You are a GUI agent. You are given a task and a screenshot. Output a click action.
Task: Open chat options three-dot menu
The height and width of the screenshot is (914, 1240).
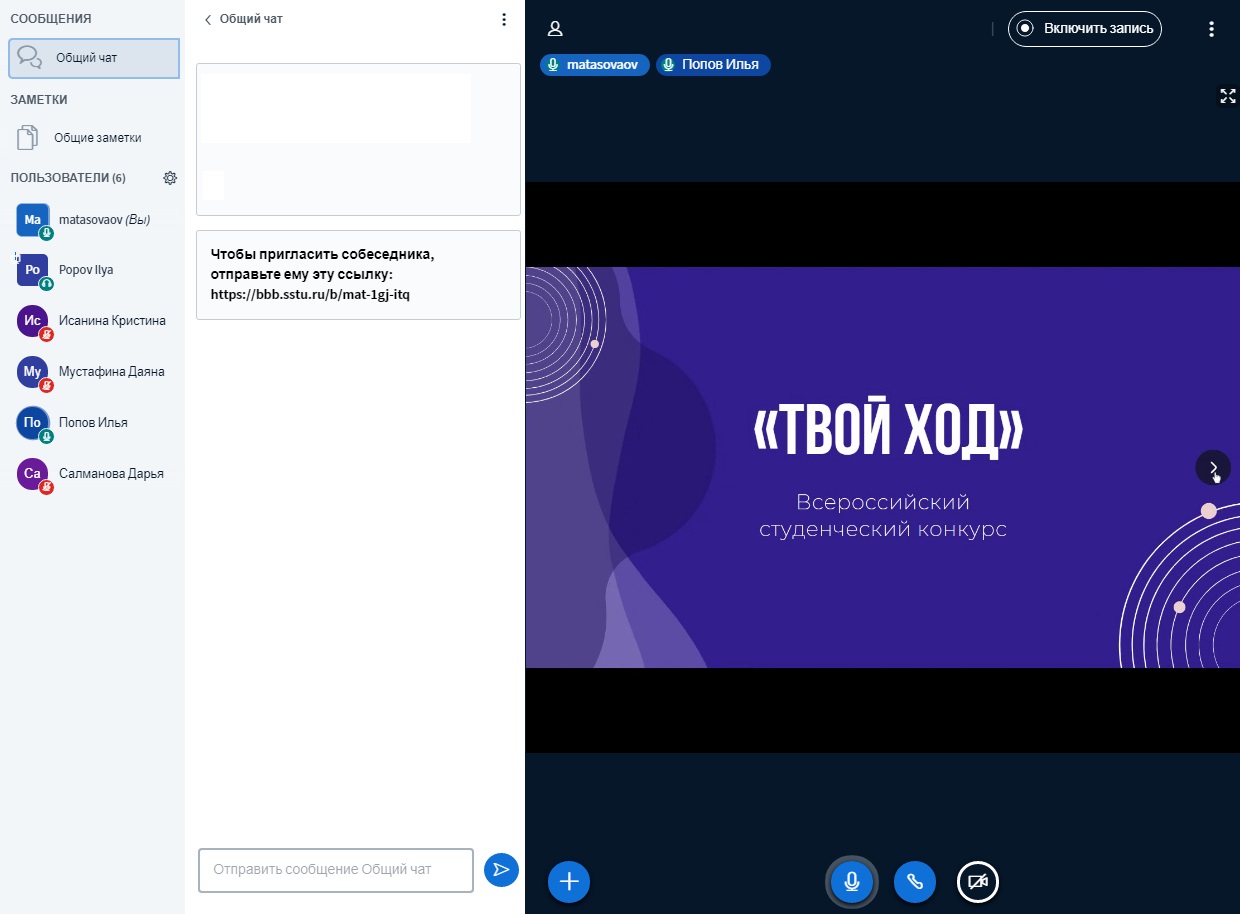point(504,19)
